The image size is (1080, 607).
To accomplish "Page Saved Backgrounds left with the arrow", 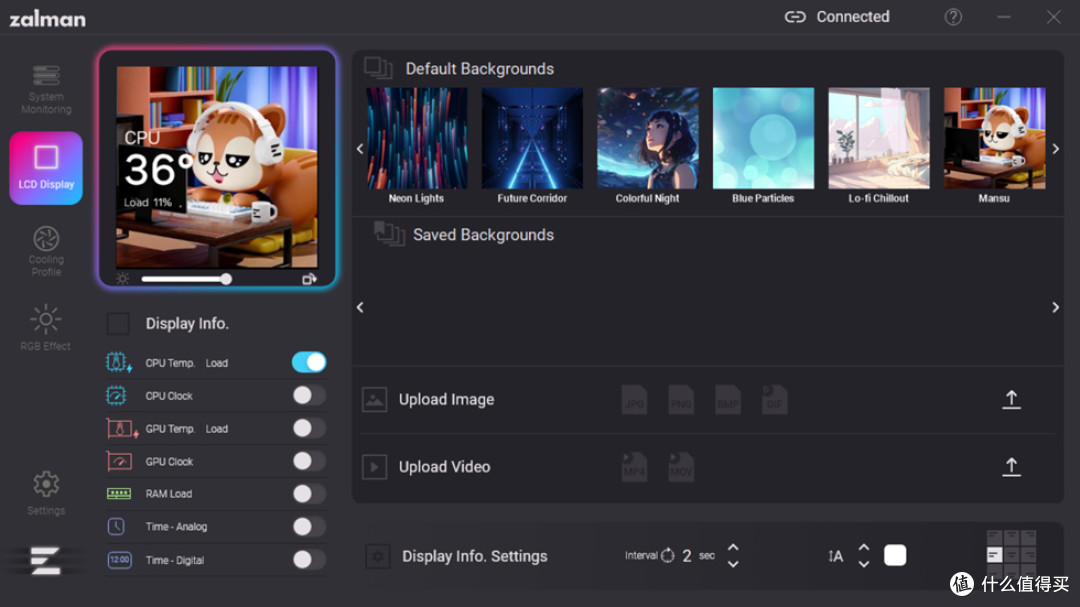I will pos(360,307).
